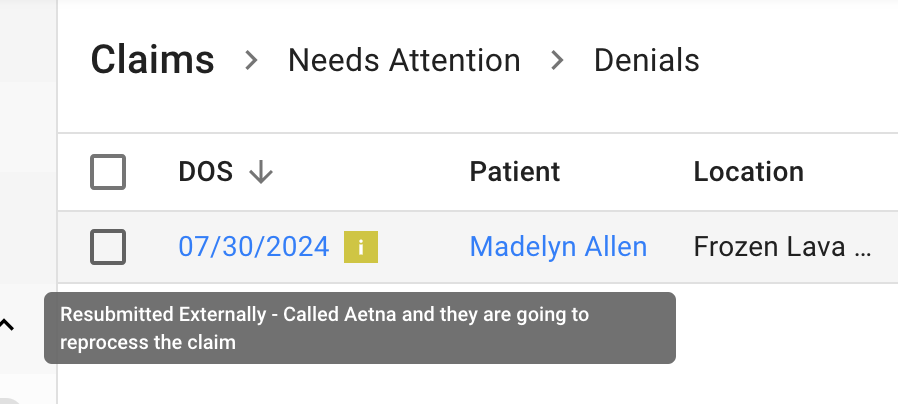Click the Location column header

coord(749,172)
